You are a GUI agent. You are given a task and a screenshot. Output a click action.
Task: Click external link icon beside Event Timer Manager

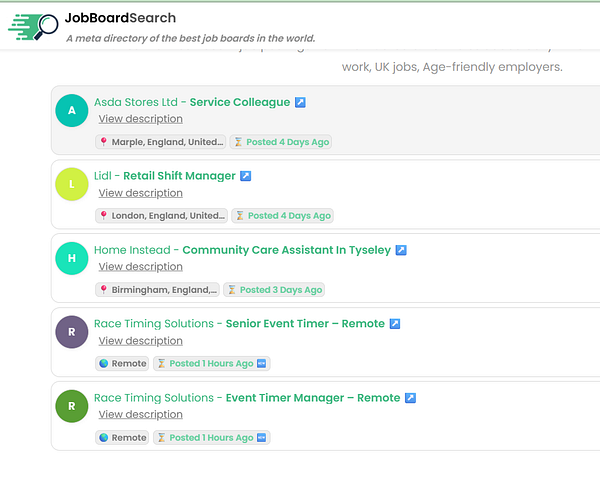(411, 398)
